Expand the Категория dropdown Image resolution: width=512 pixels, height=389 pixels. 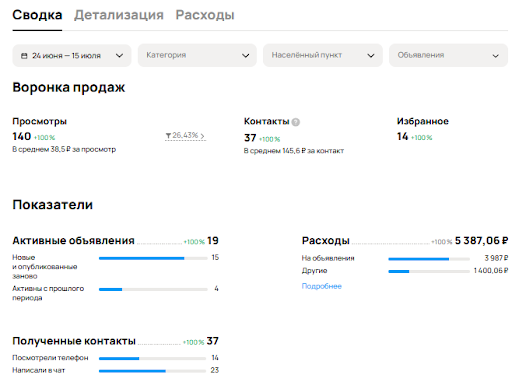pyautogui.click(x=197, y=55)
